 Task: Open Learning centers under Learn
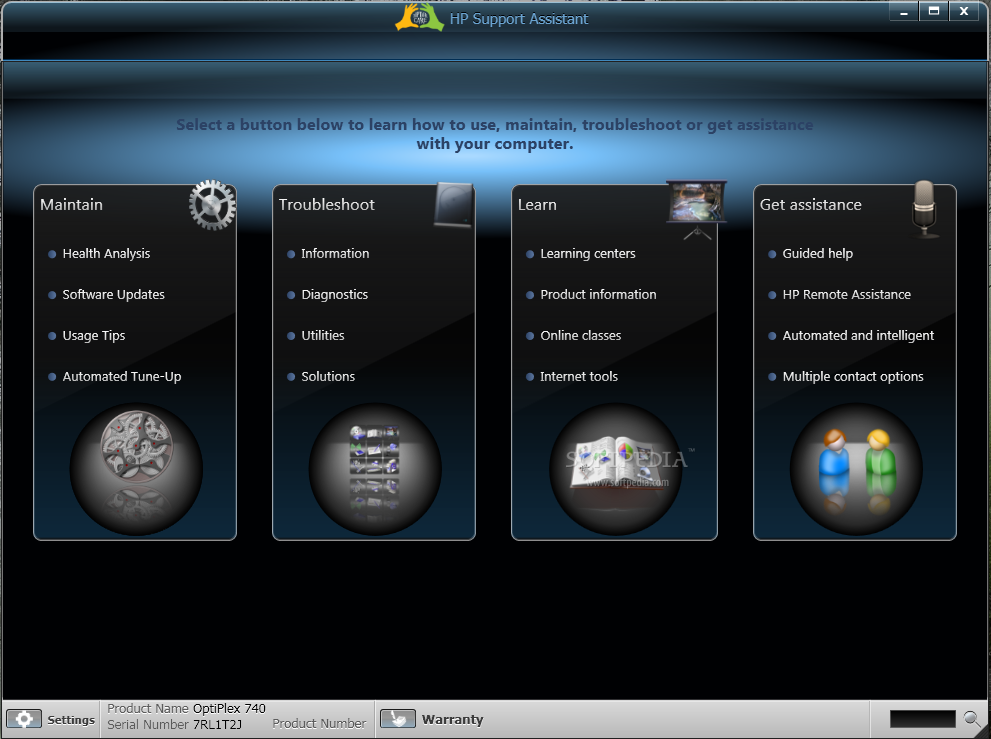588,253
